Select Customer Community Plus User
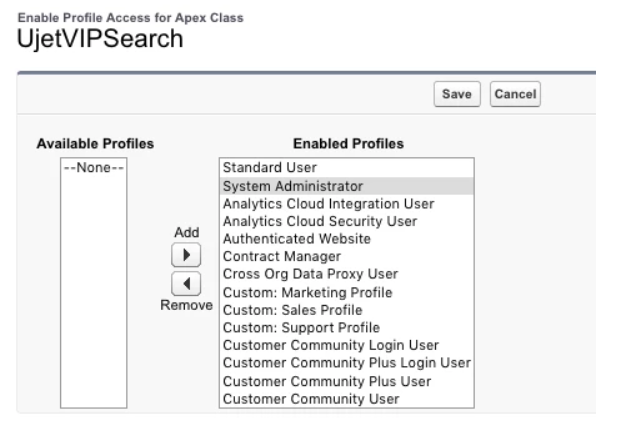Viewport: 622px width, 432px height. 326,381
